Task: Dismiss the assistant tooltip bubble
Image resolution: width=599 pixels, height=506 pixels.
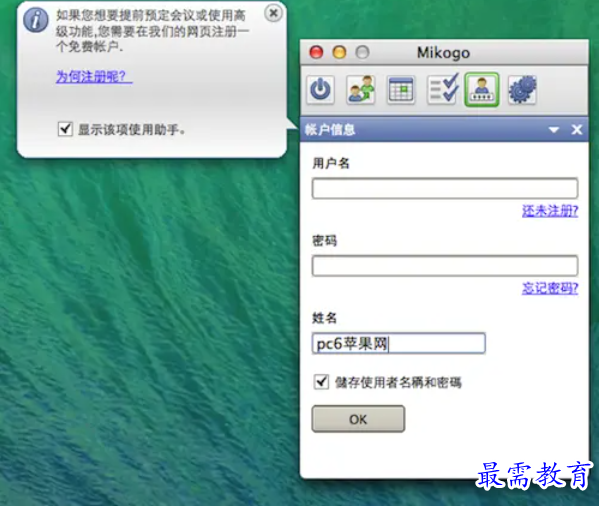Action: click(x=273, y=13)
